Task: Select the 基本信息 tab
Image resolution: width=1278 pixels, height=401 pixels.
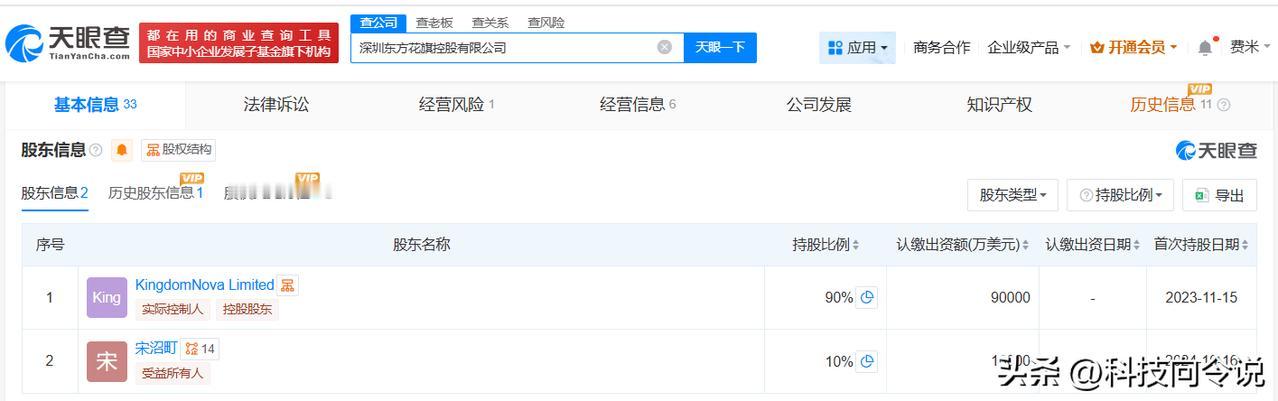Action: (95, 104)
